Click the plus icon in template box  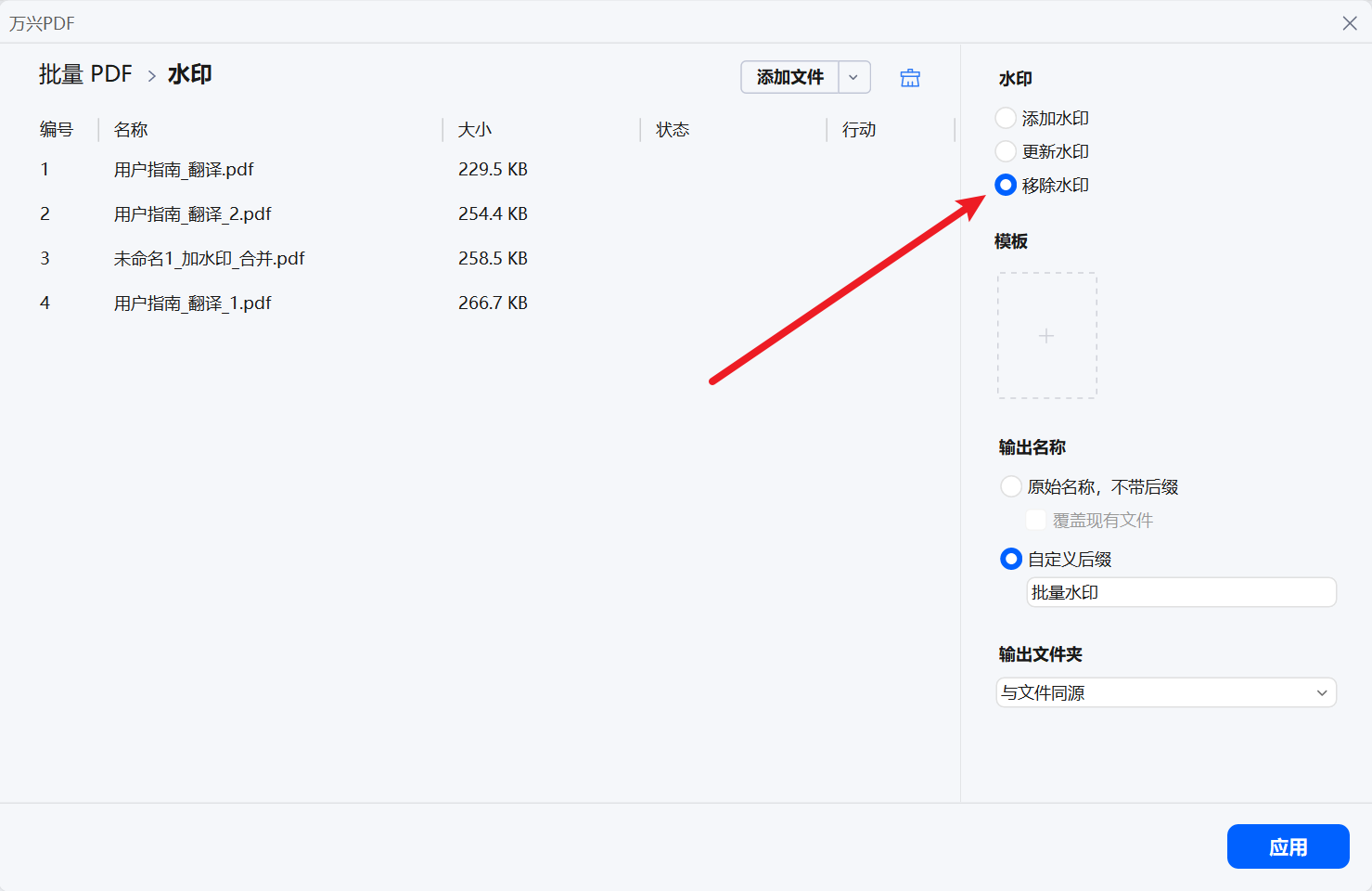[1046, 336]
